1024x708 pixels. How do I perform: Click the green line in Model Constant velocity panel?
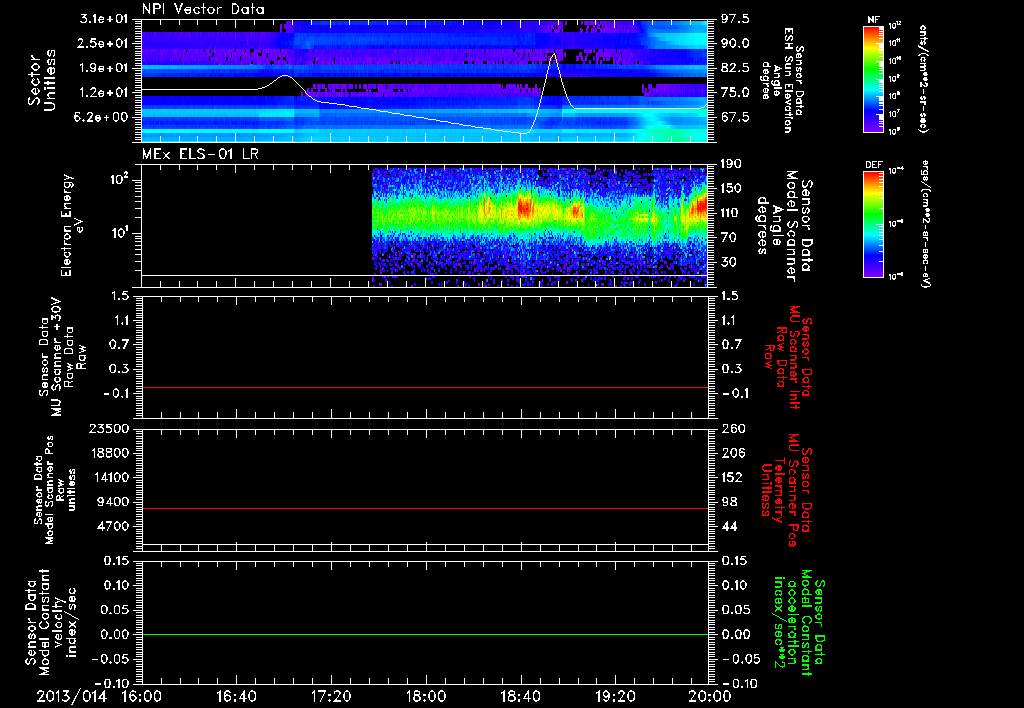pyautogui.click(x=424, y=634)
